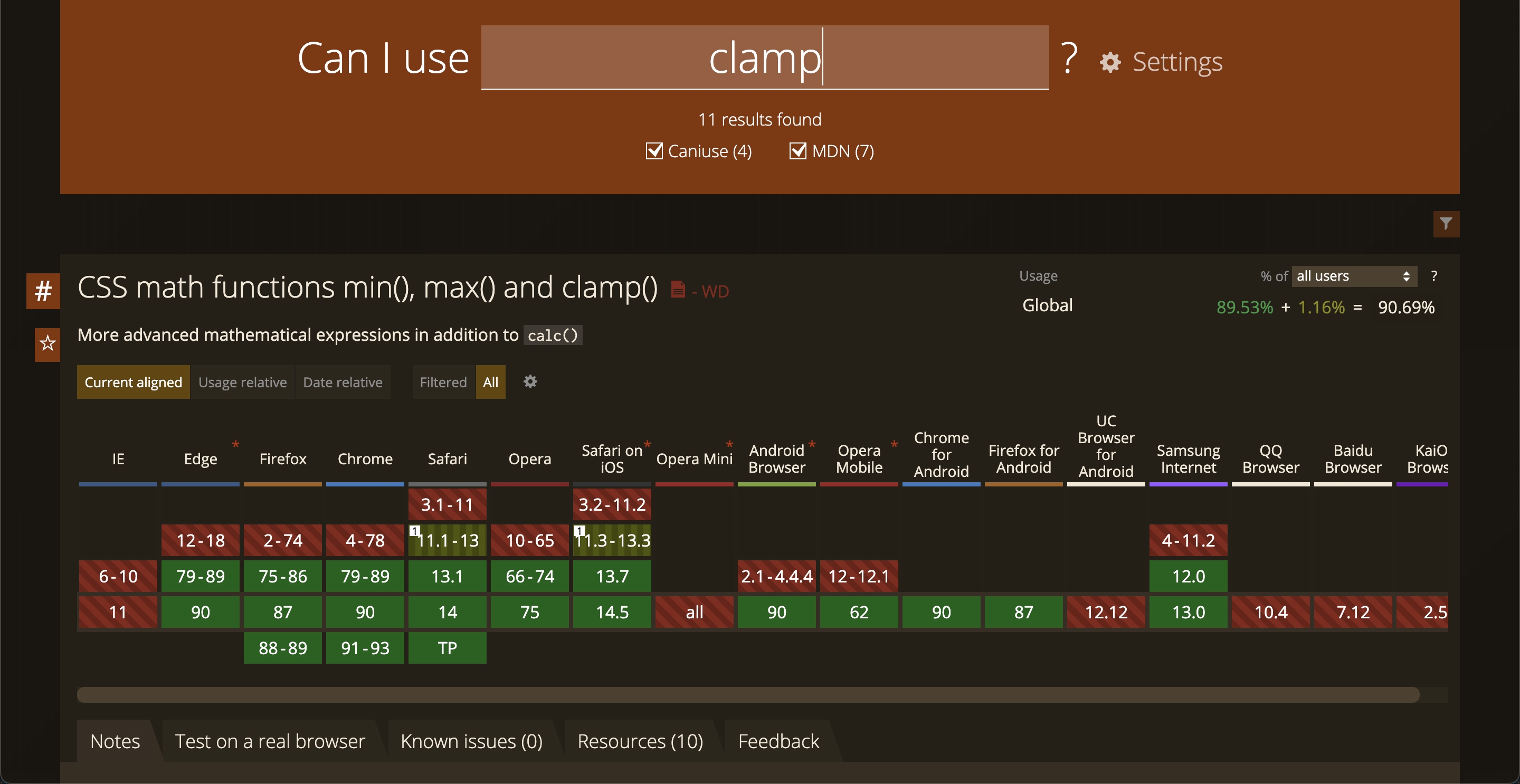Image resolution: width=1520 pixels, height=784 pixels.
Task: Click the note 1 marker on Safari 11.1-13
Action: click(415, 530)
